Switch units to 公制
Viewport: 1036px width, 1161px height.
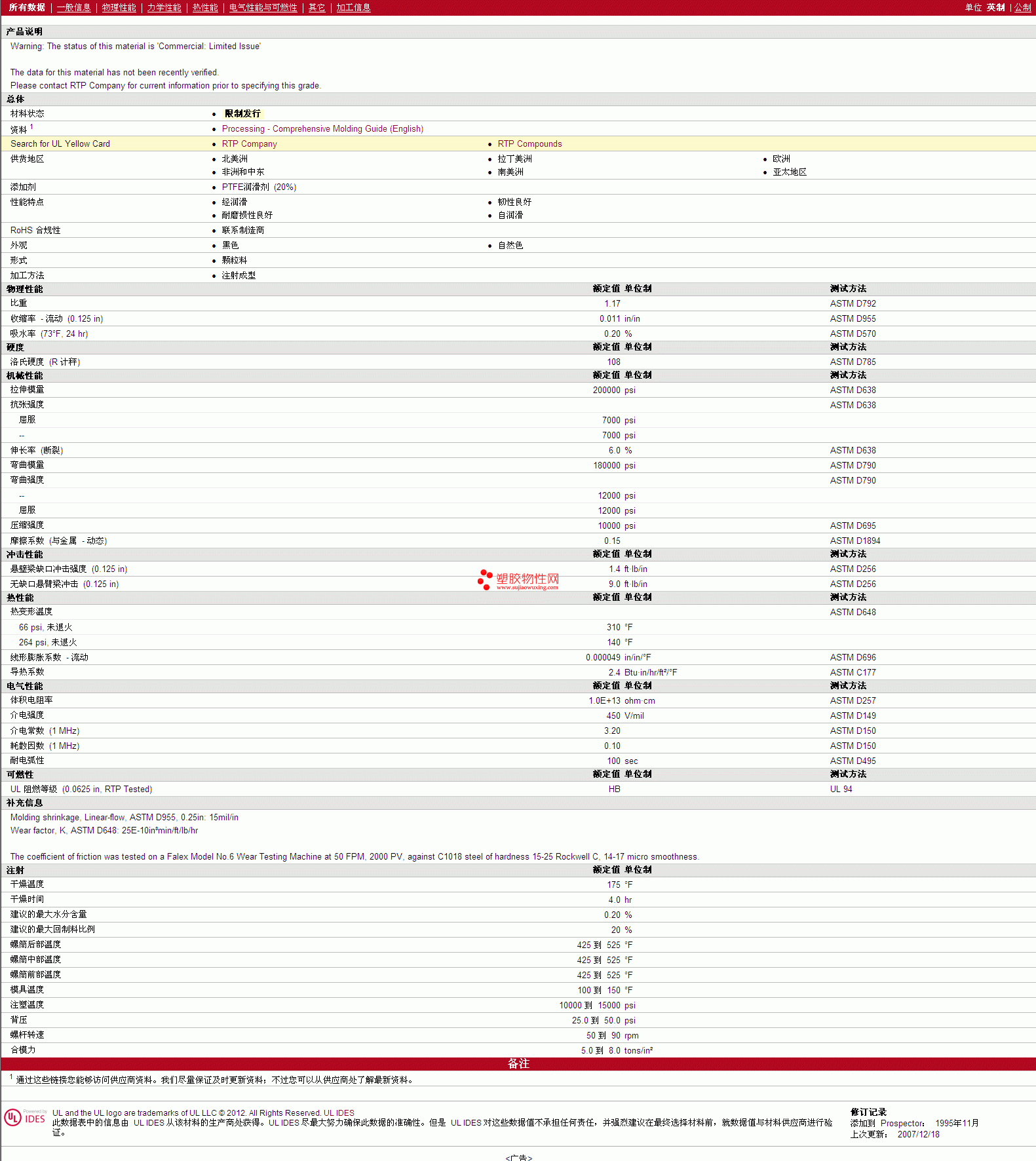[x=1023, y=7]
